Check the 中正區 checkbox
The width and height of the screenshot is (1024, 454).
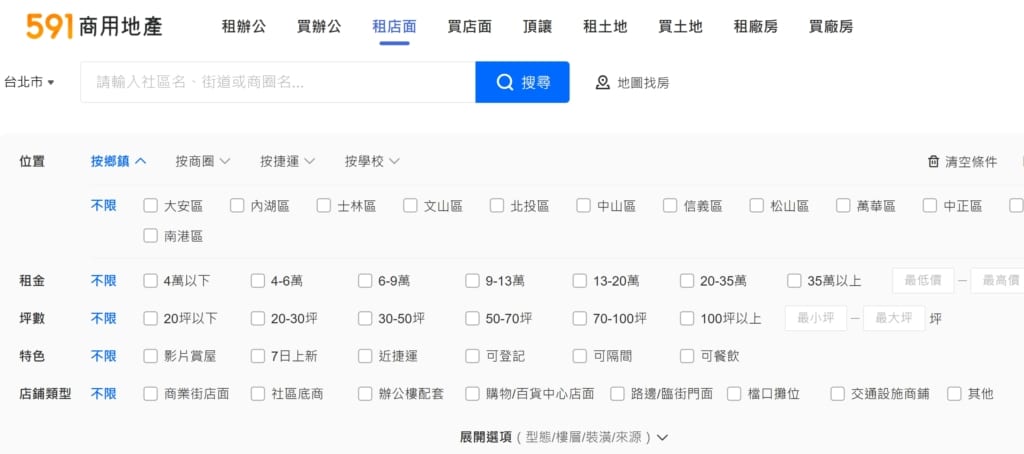(x=930, y=206)
